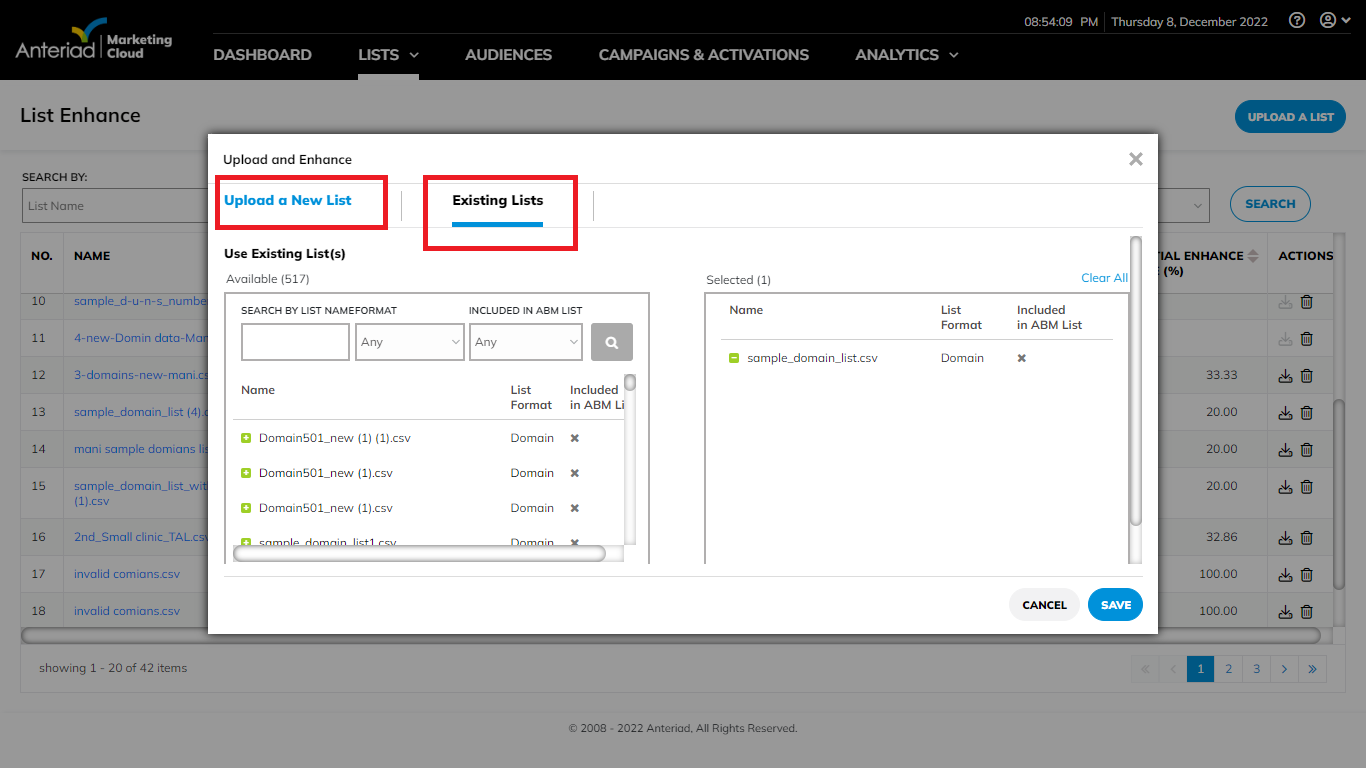Sort by Enhance percentage column arrows
The image size is (1366, 768).
(1252, 256)
